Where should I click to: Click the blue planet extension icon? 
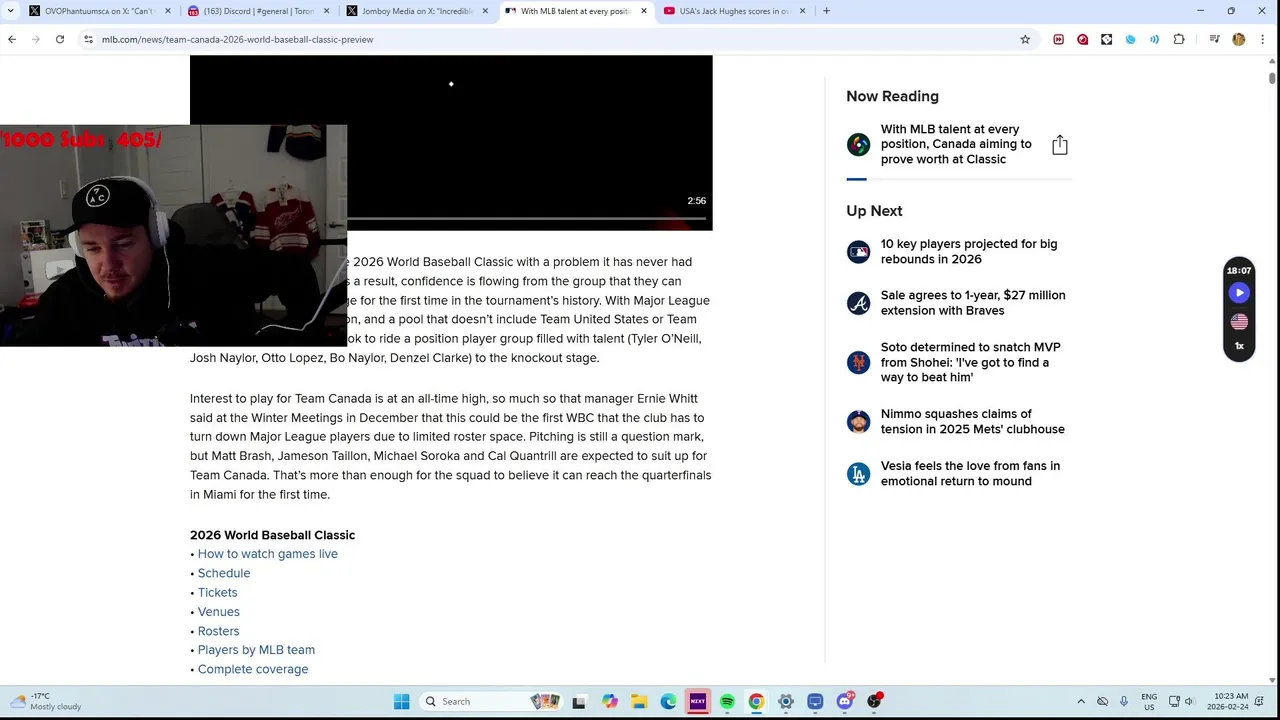1131,39
